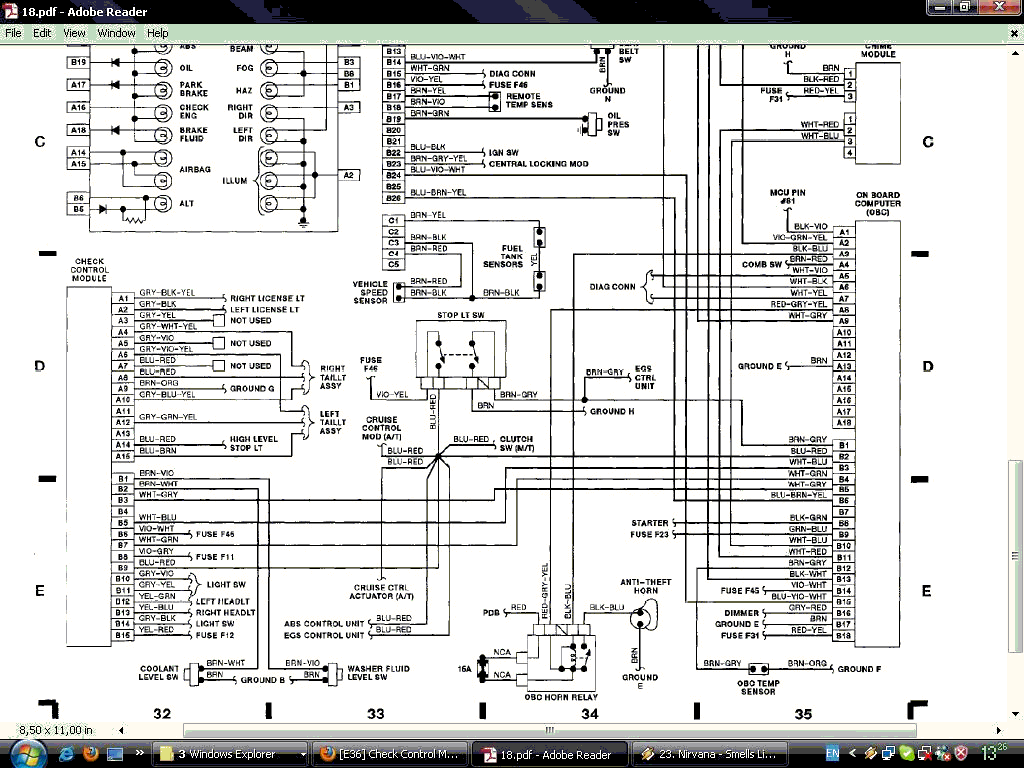Screen dimensions: 1024x768
Task: Open the Window menu
Action: click(x=116, y=33)
